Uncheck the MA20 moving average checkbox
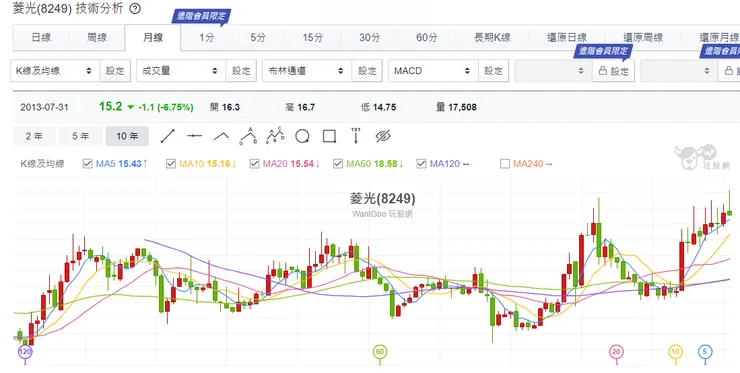 pyautogui.click(x=254, y=164)
